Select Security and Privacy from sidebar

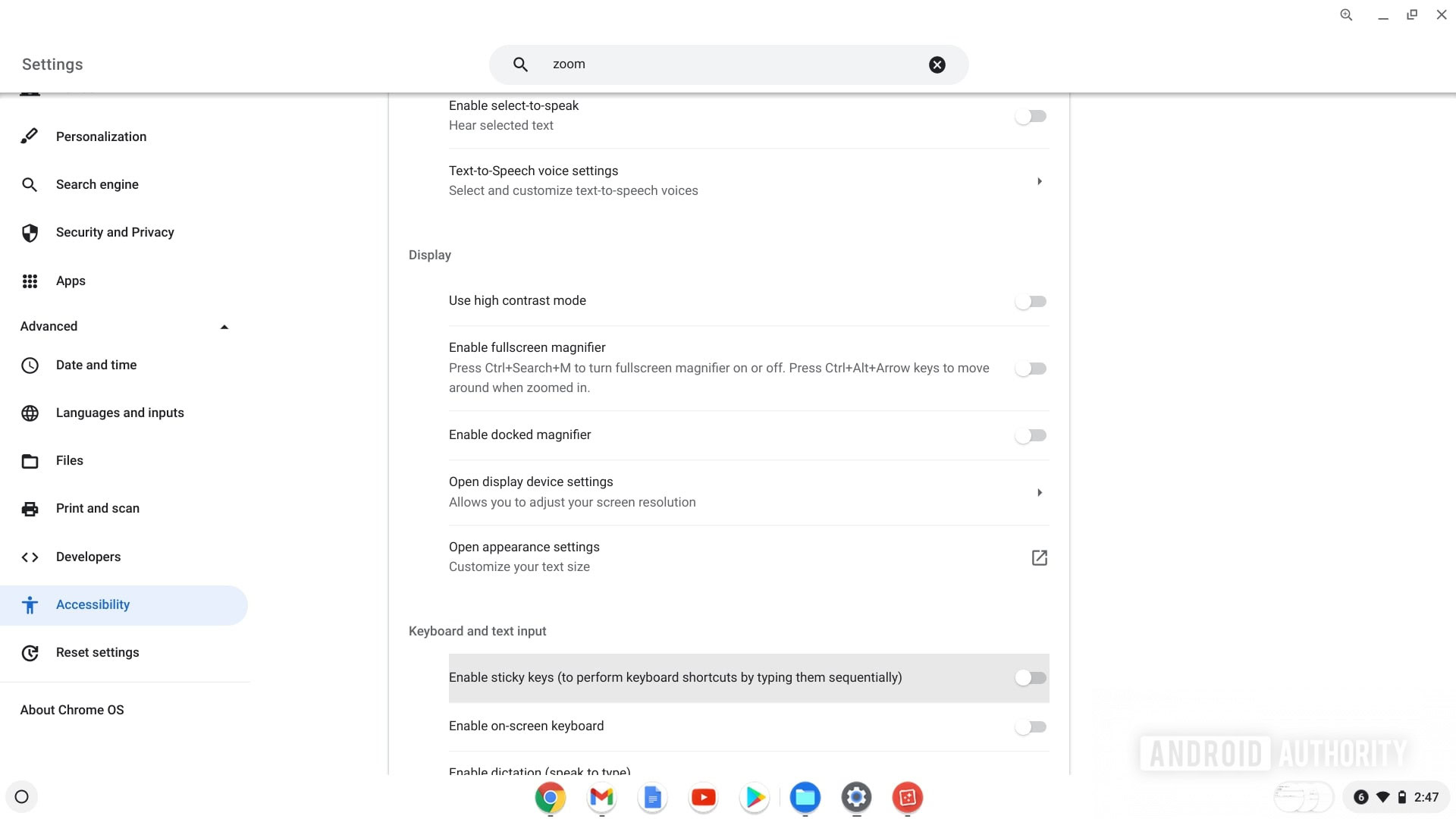pos(115,232)
